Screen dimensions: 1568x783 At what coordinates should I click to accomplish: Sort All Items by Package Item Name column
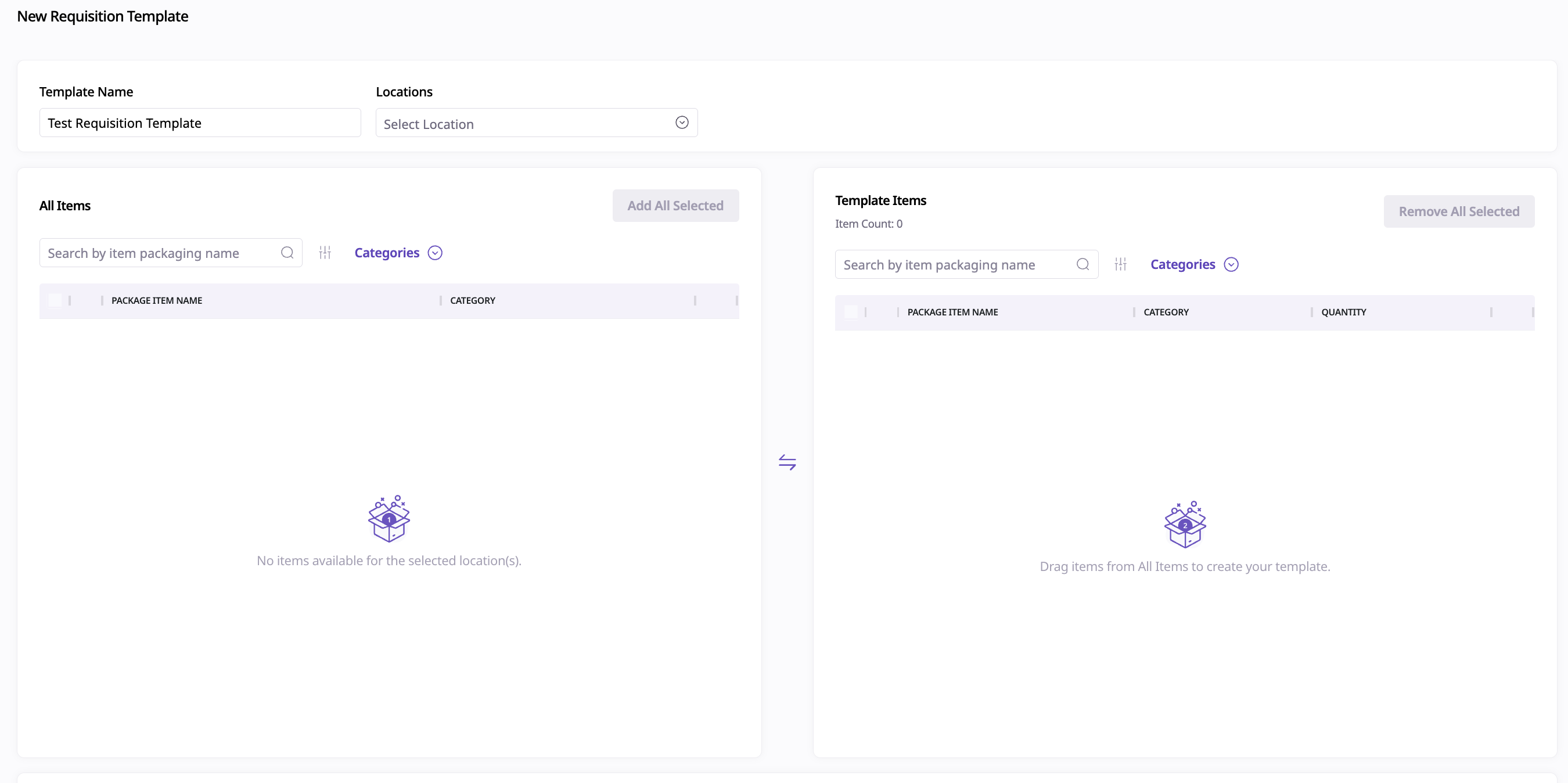coord(156,301)
